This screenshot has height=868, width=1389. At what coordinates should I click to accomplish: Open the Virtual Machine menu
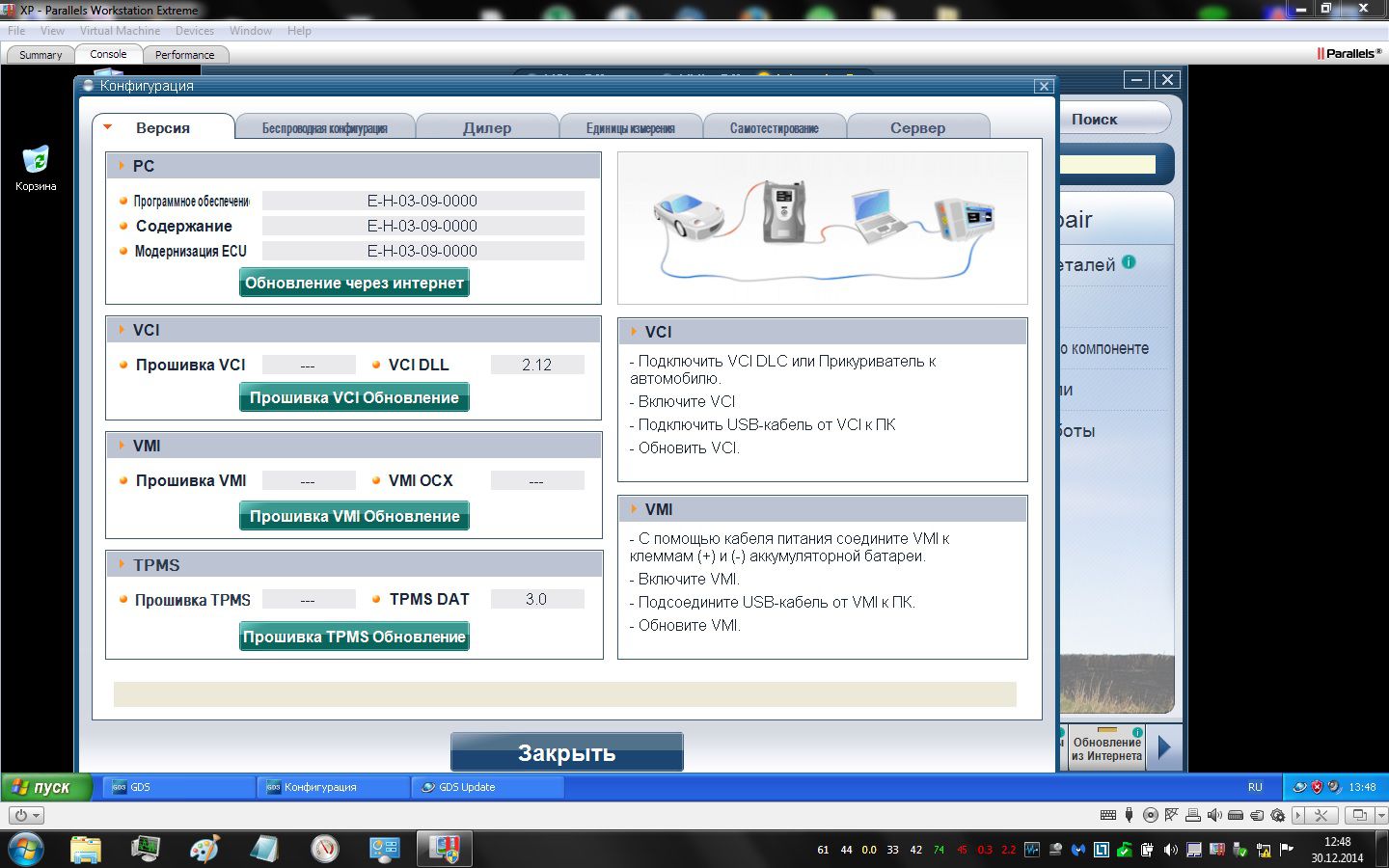(120, 31)
